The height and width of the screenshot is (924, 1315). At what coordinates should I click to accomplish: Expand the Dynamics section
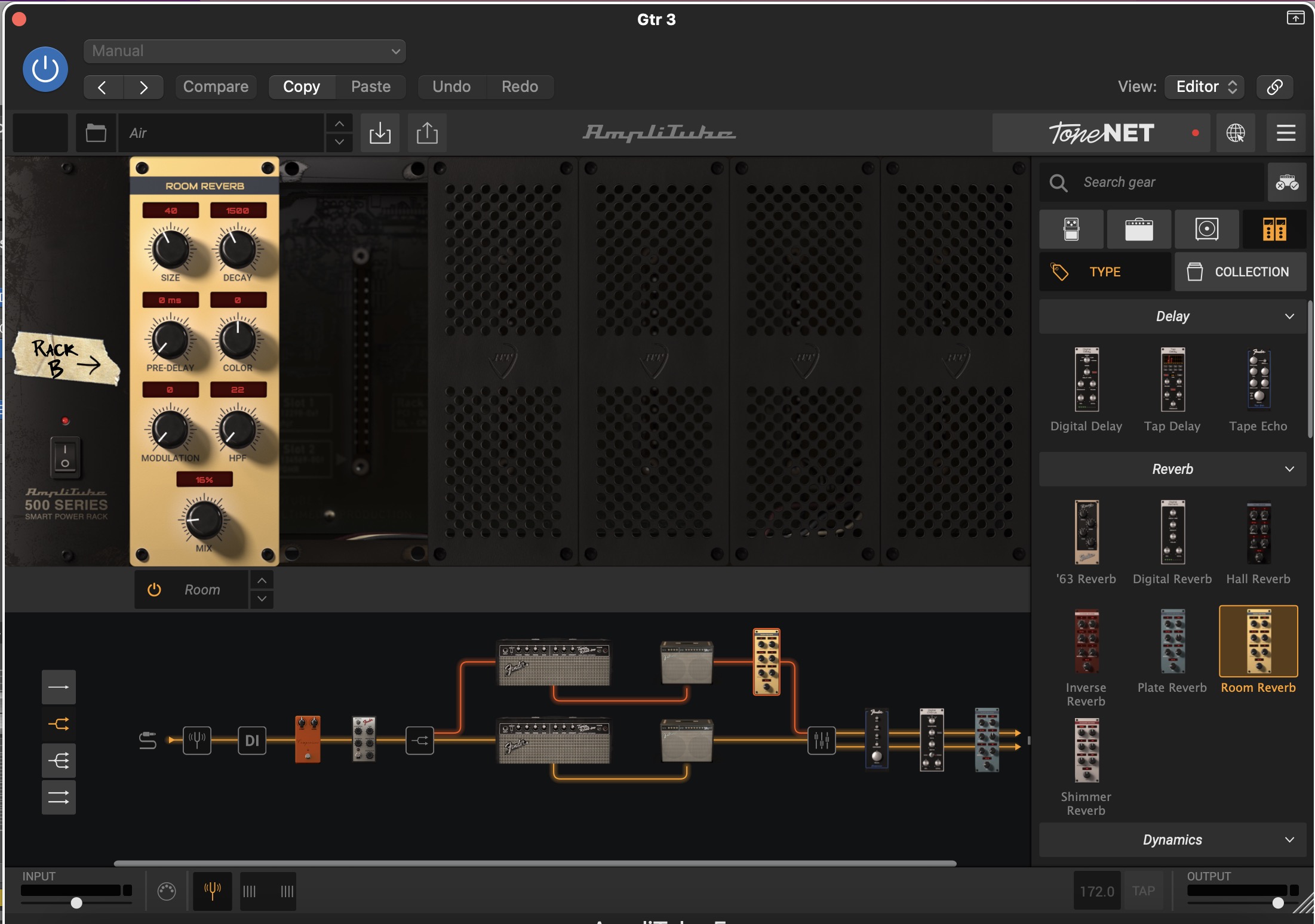pyautogui.click(x=1173, y=840)
